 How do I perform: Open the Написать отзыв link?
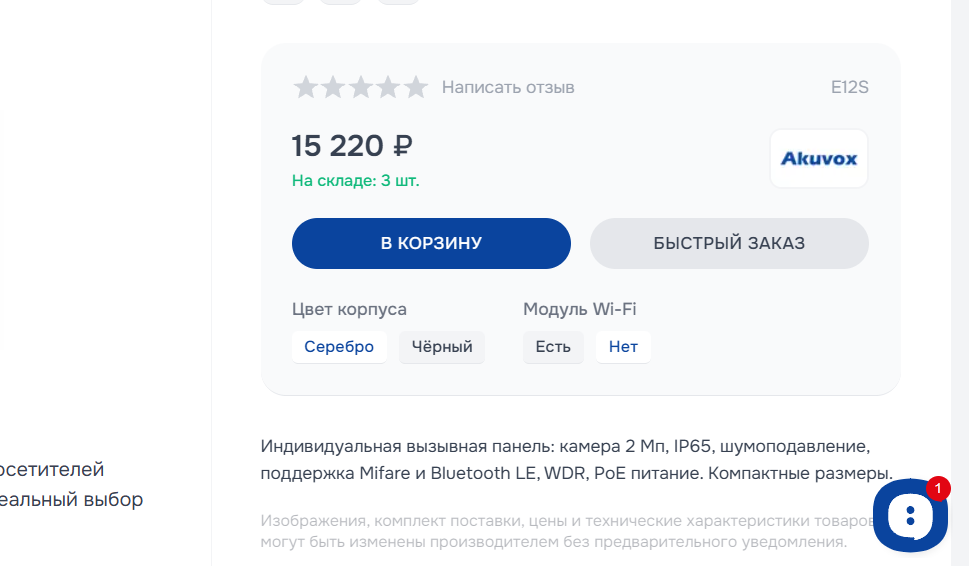pyautogui.click(x=508, y=88)
